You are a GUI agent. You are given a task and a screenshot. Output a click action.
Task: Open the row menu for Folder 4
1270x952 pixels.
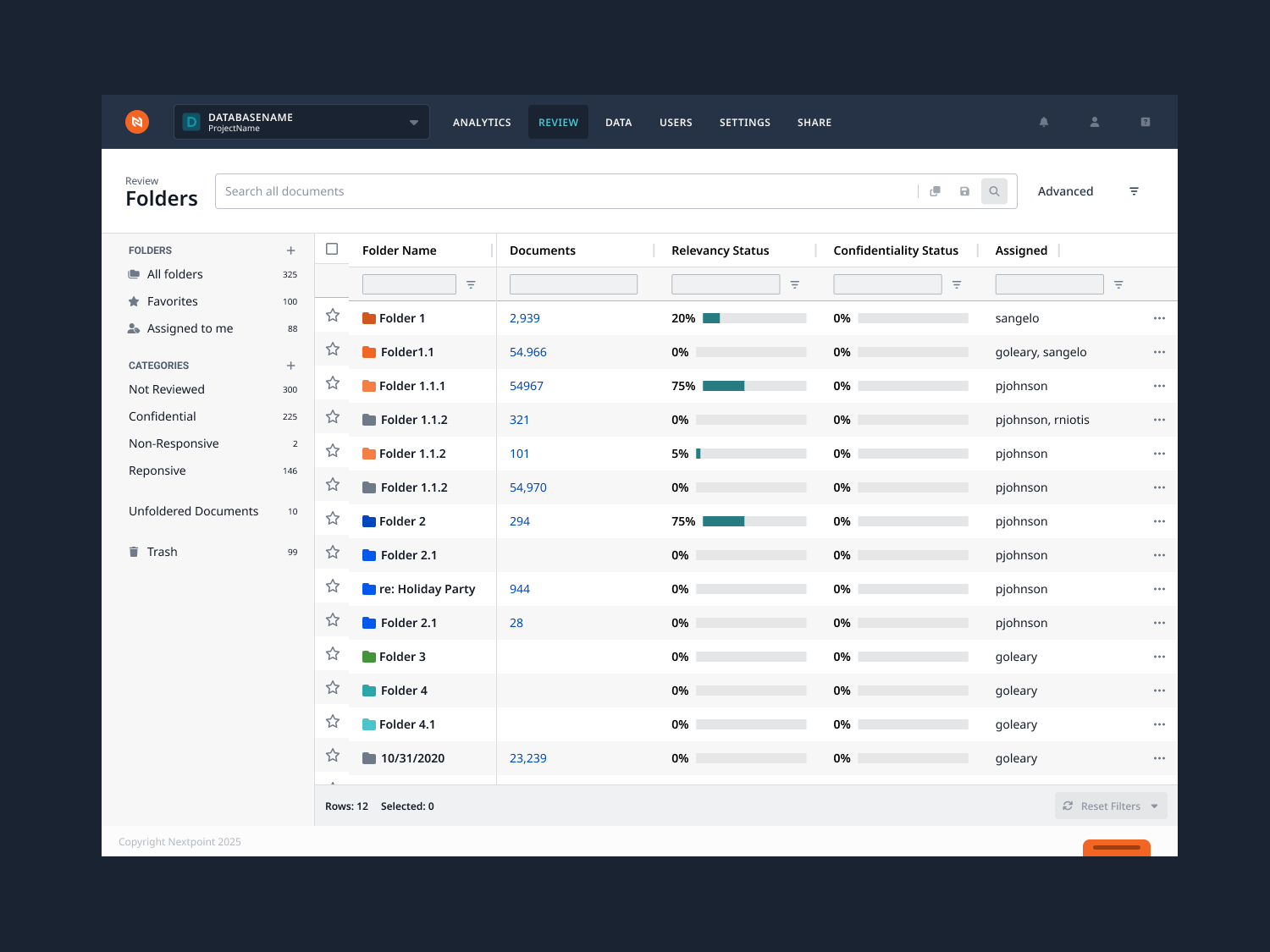tap(1159, 691)
